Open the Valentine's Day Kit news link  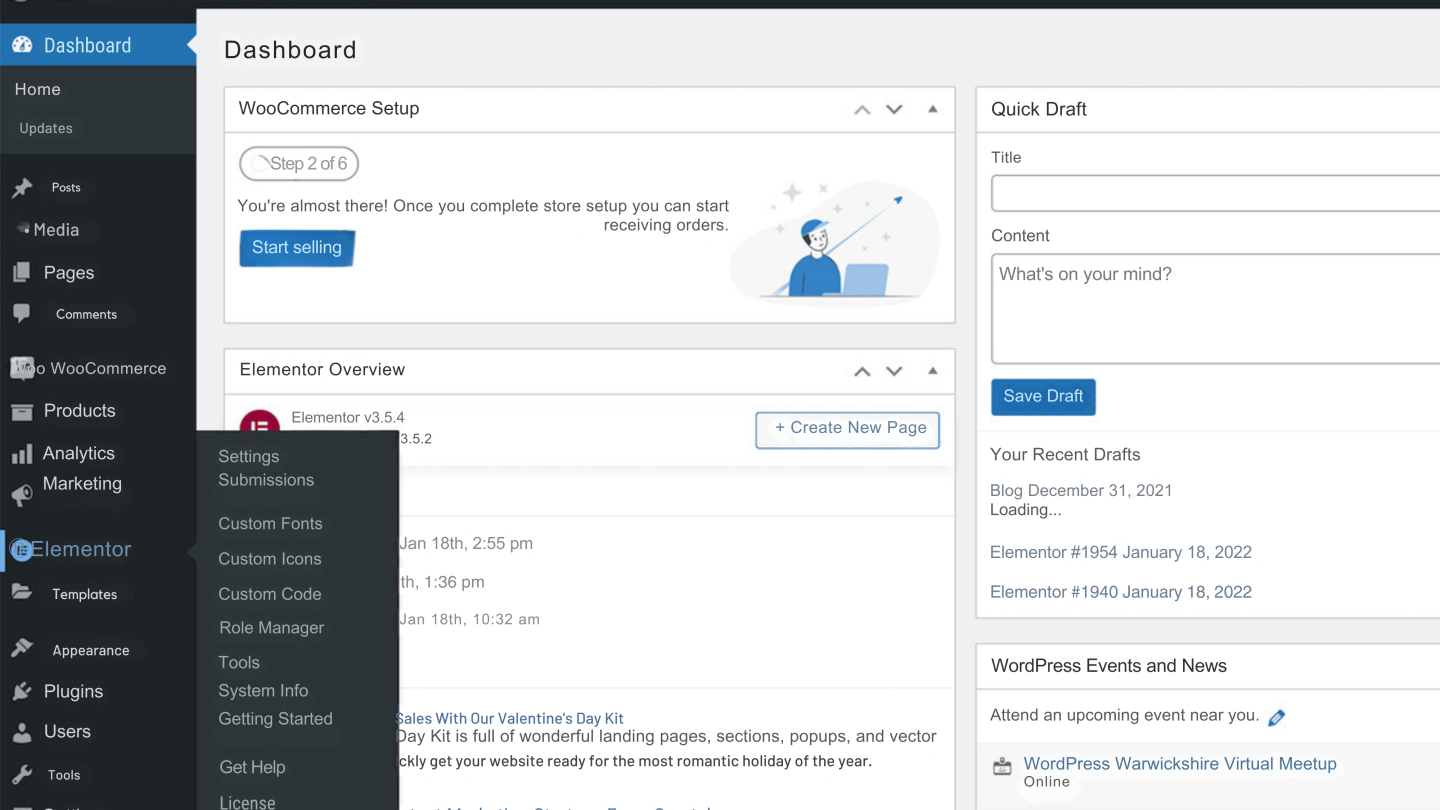509,718
